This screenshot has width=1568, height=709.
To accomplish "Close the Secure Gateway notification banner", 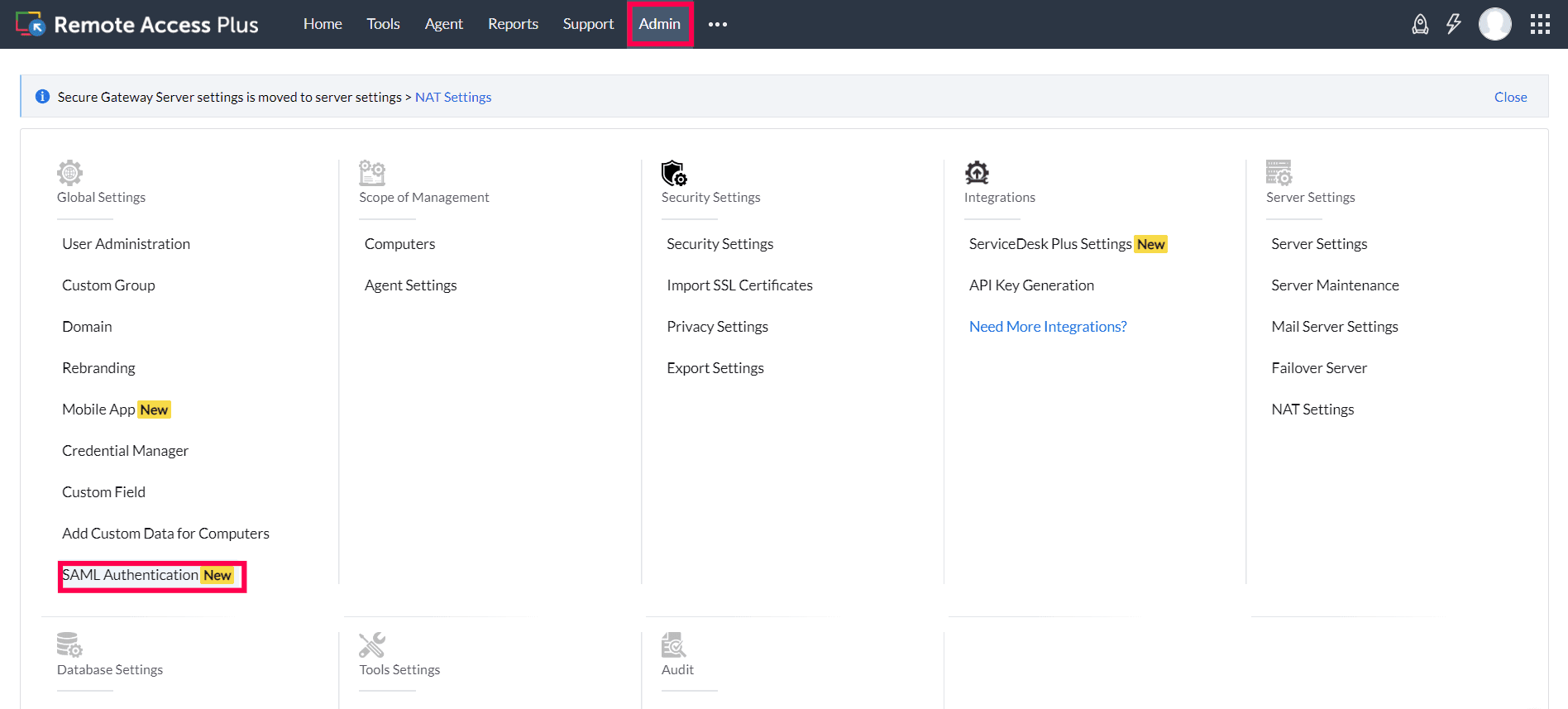I will point(1510,97).
